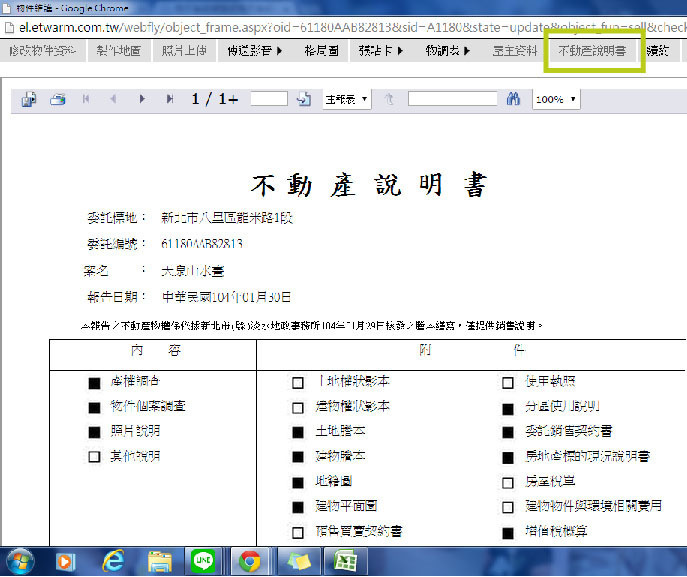Open File Explorer folder on taskbar
Screen dimensions: 687x577
(159, 562)
